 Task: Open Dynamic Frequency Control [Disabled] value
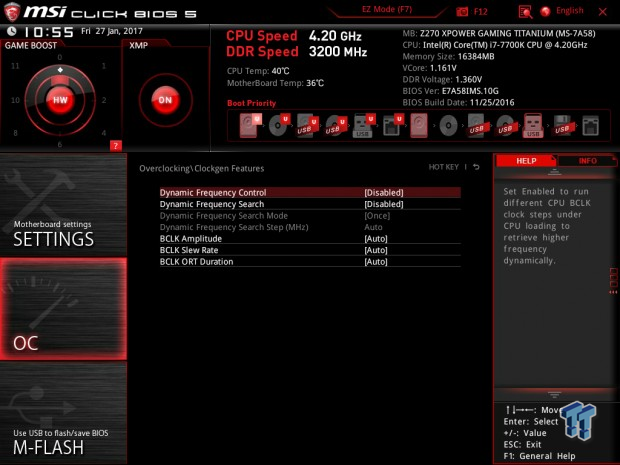point(384,193)
